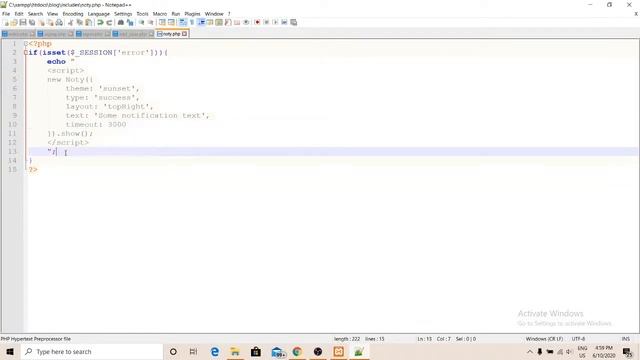This screenshot has height=360, width=640.
Task: Save the current recorded macro
Action: tap(293, 22)
